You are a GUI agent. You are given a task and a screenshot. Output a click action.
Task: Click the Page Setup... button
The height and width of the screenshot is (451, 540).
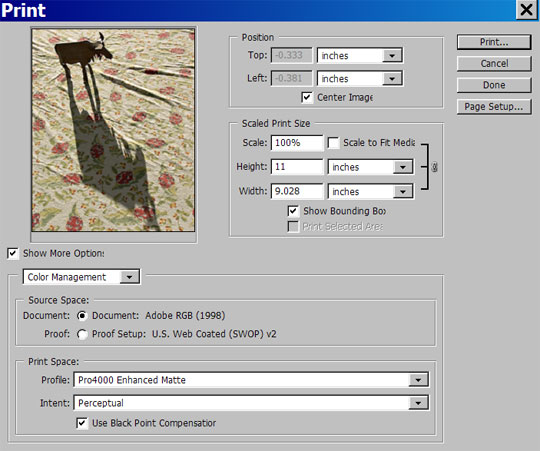[494, 107]
